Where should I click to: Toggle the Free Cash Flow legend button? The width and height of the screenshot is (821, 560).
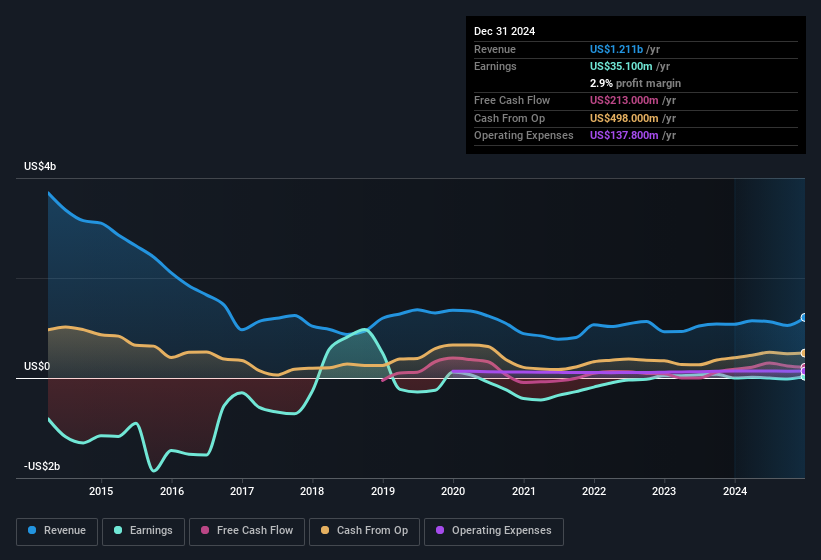[247, 531]
